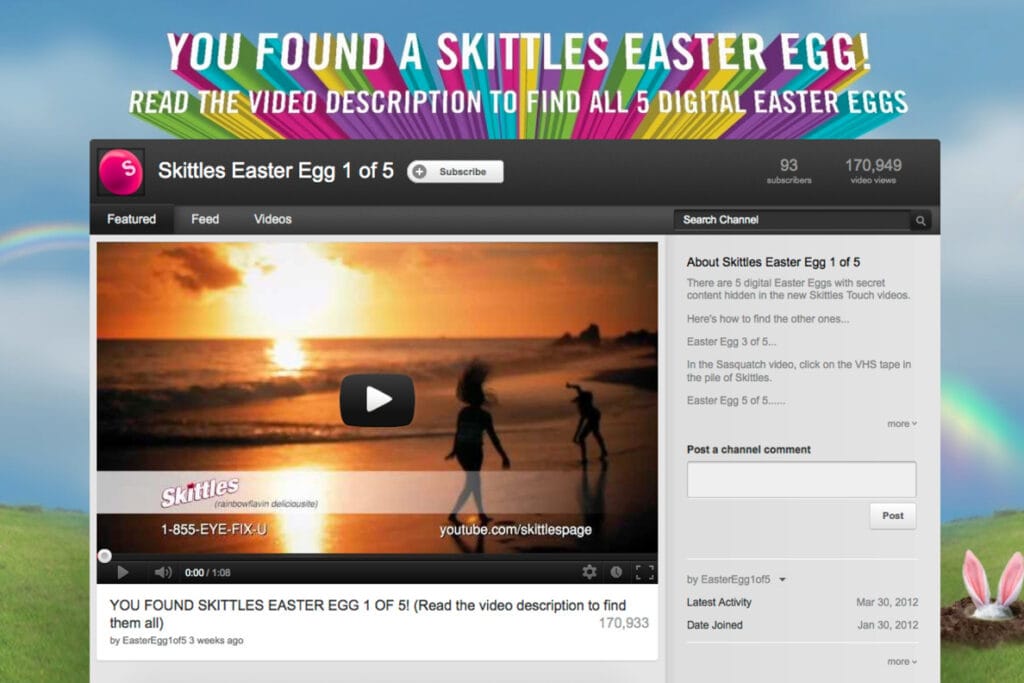This screenshot has height=683, width=1024.
Task: Switch to the Feed tab
Action: click(205, 219)
